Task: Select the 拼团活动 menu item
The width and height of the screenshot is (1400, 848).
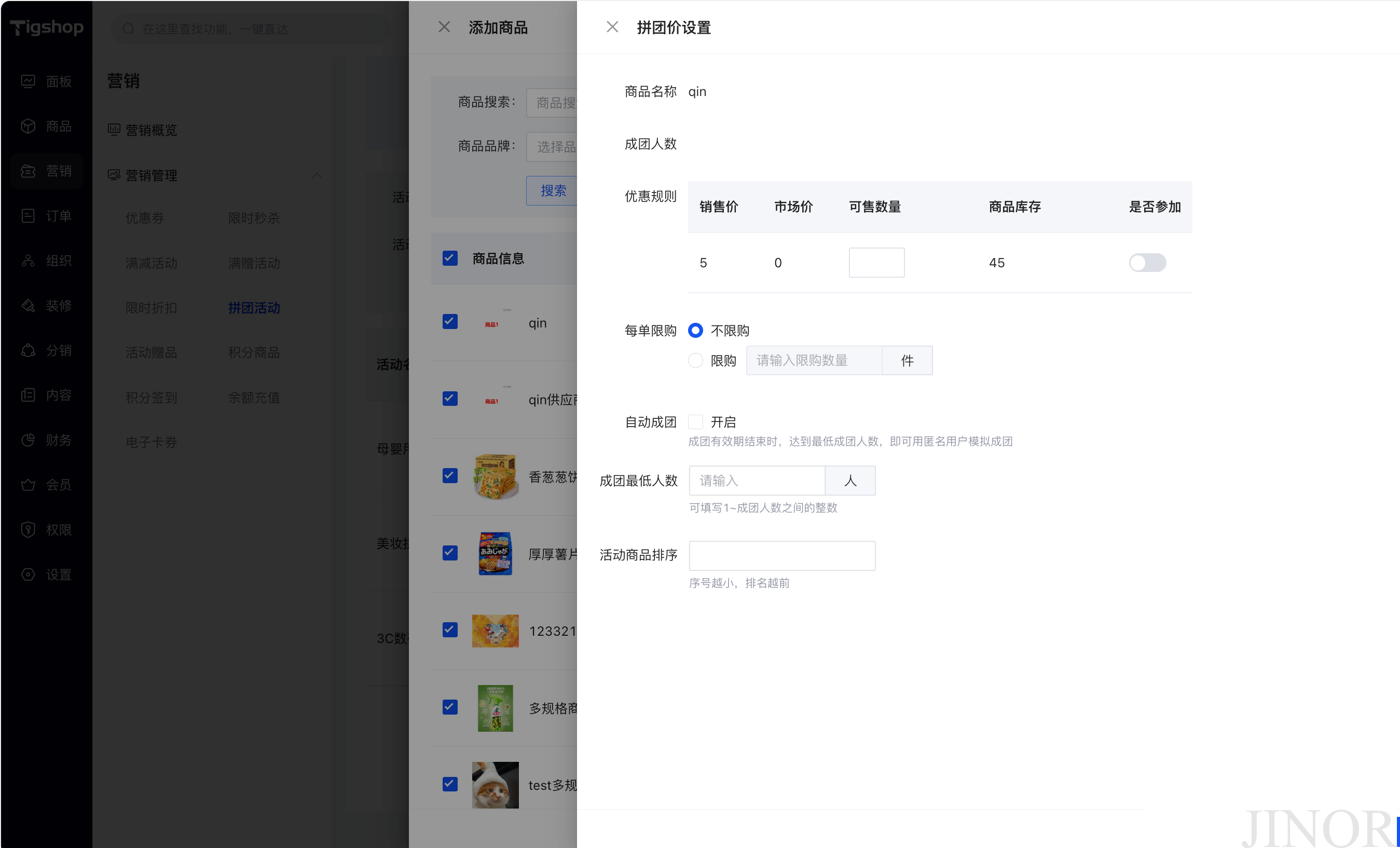Action: [254, 308]
